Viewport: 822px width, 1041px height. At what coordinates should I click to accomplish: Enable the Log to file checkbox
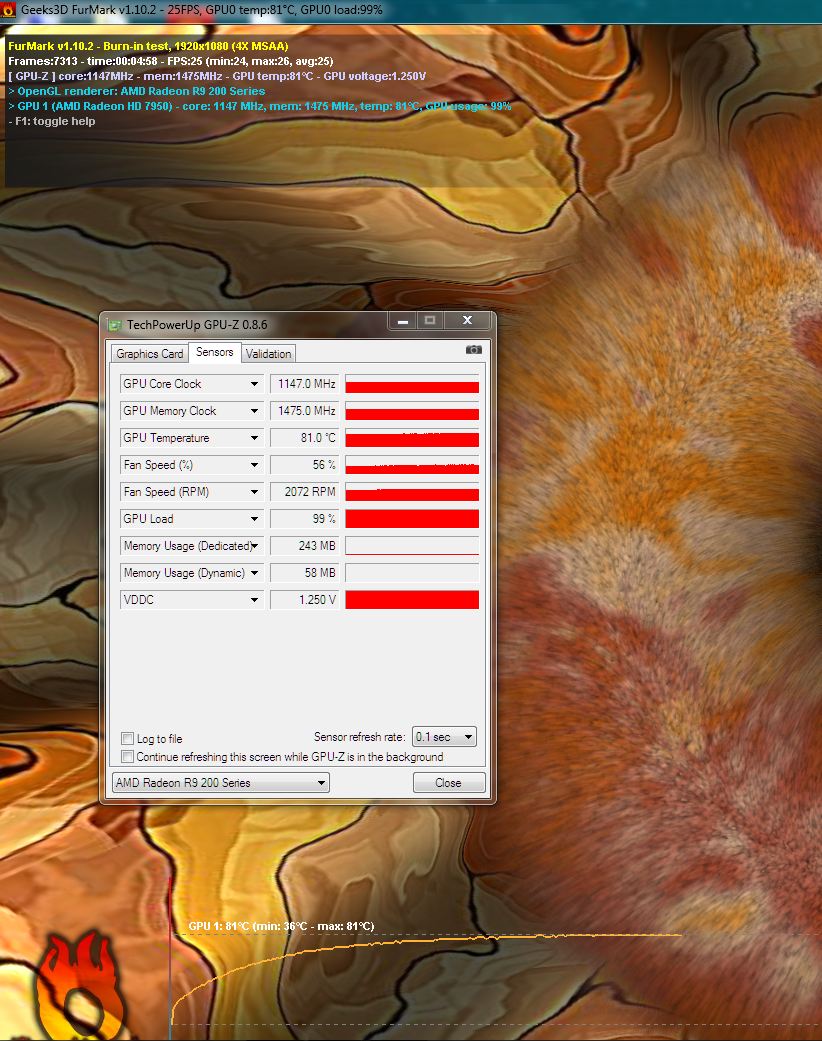pos(127,738)
